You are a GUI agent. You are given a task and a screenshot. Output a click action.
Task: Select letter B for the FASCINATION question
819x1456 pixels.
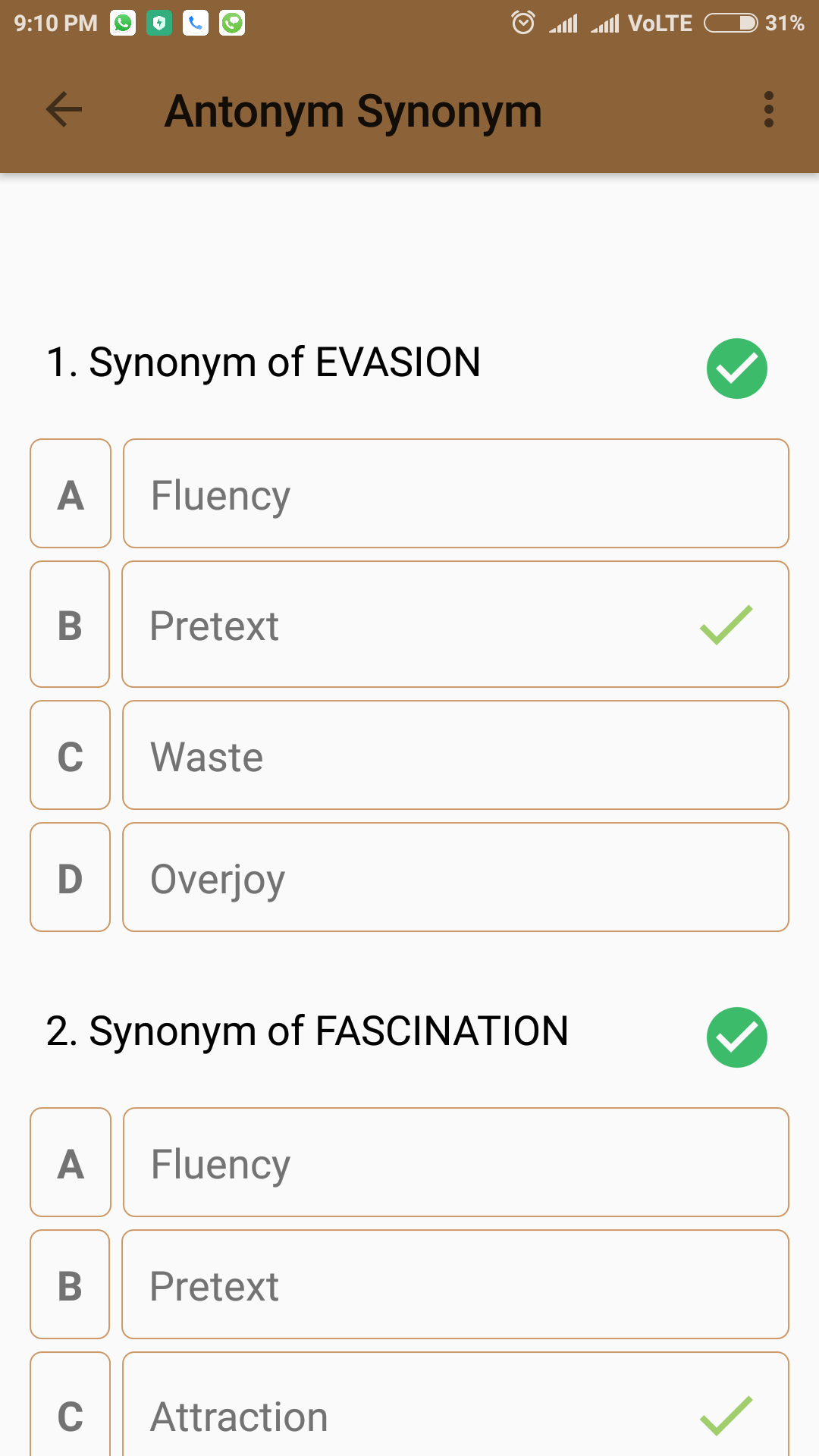click(x=71, y=1285)
